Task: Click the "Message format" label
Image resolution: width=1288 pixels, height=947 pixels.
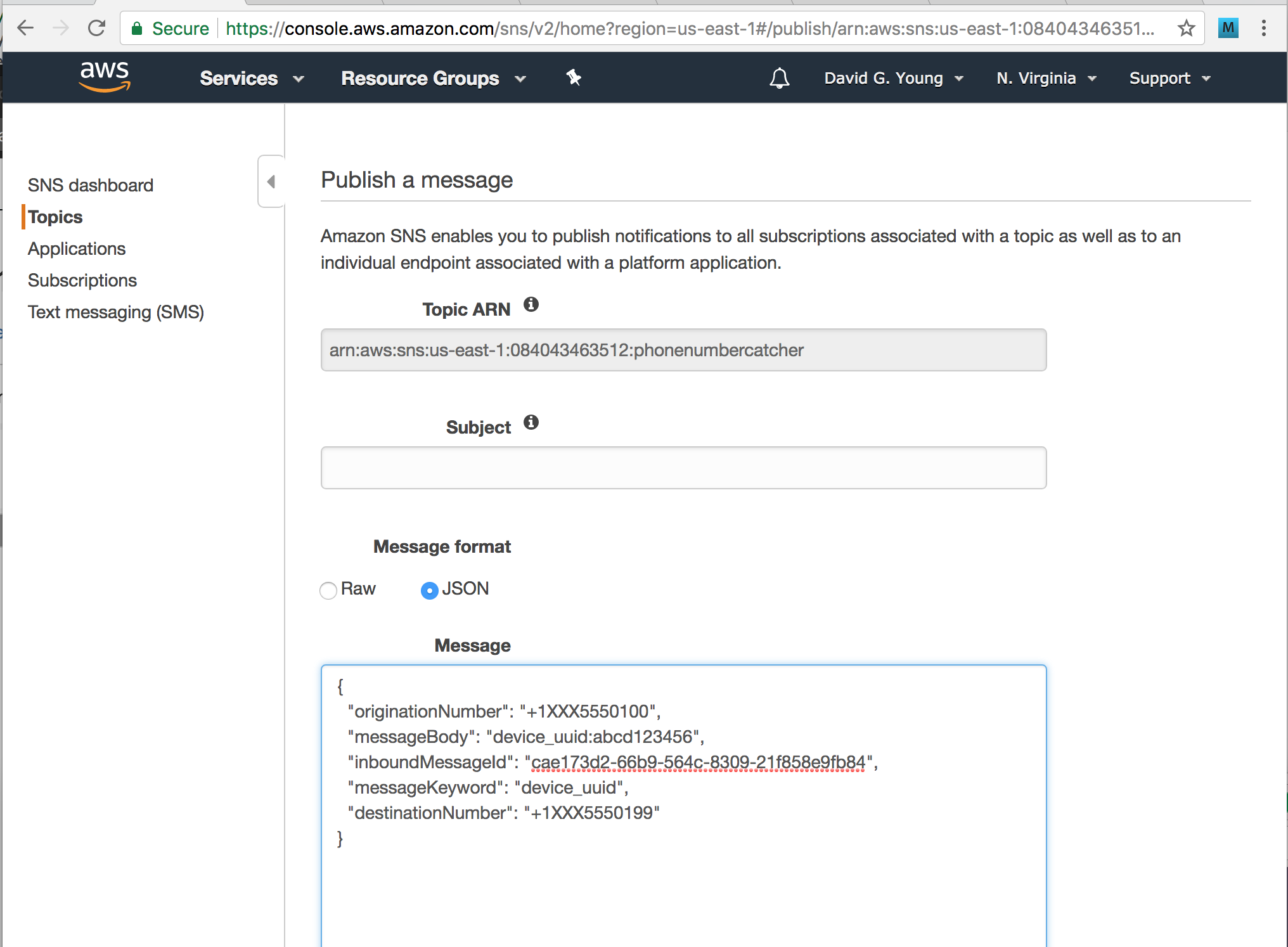Action: point(442,546)
